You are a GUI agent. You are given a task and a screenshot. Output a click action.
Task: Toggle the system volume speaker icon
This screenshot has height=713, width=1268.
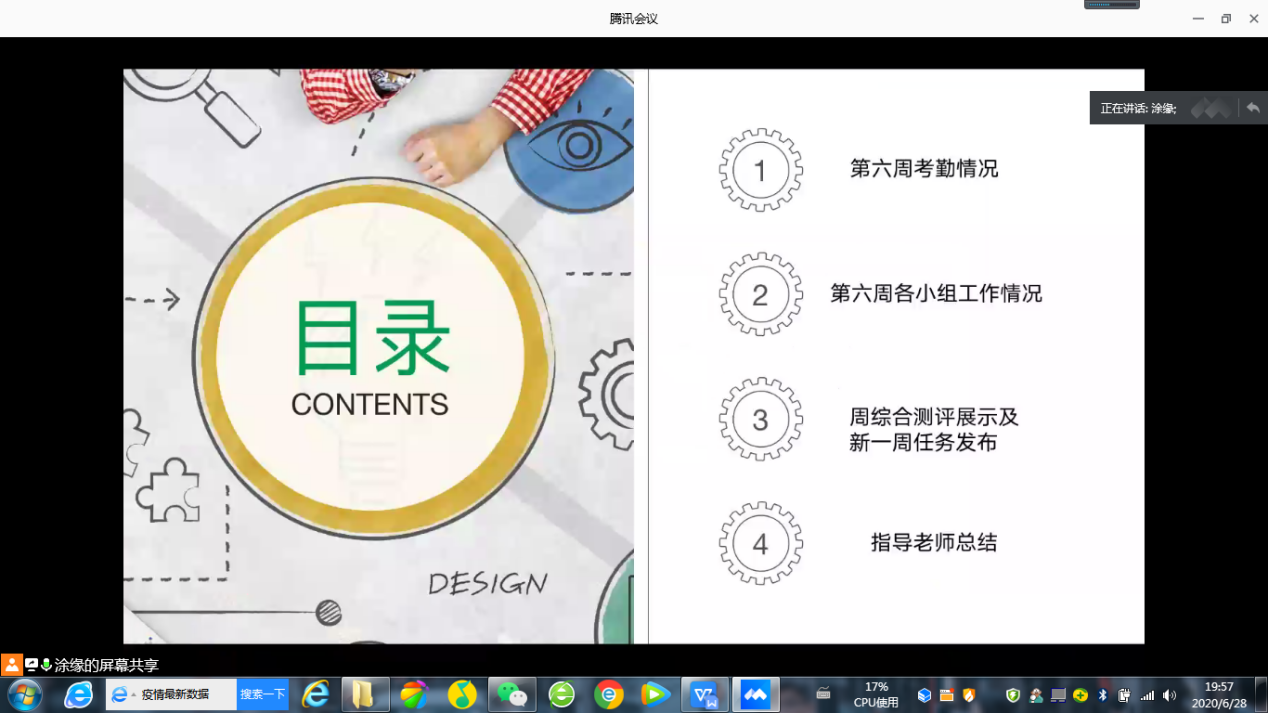[1169, 695]
